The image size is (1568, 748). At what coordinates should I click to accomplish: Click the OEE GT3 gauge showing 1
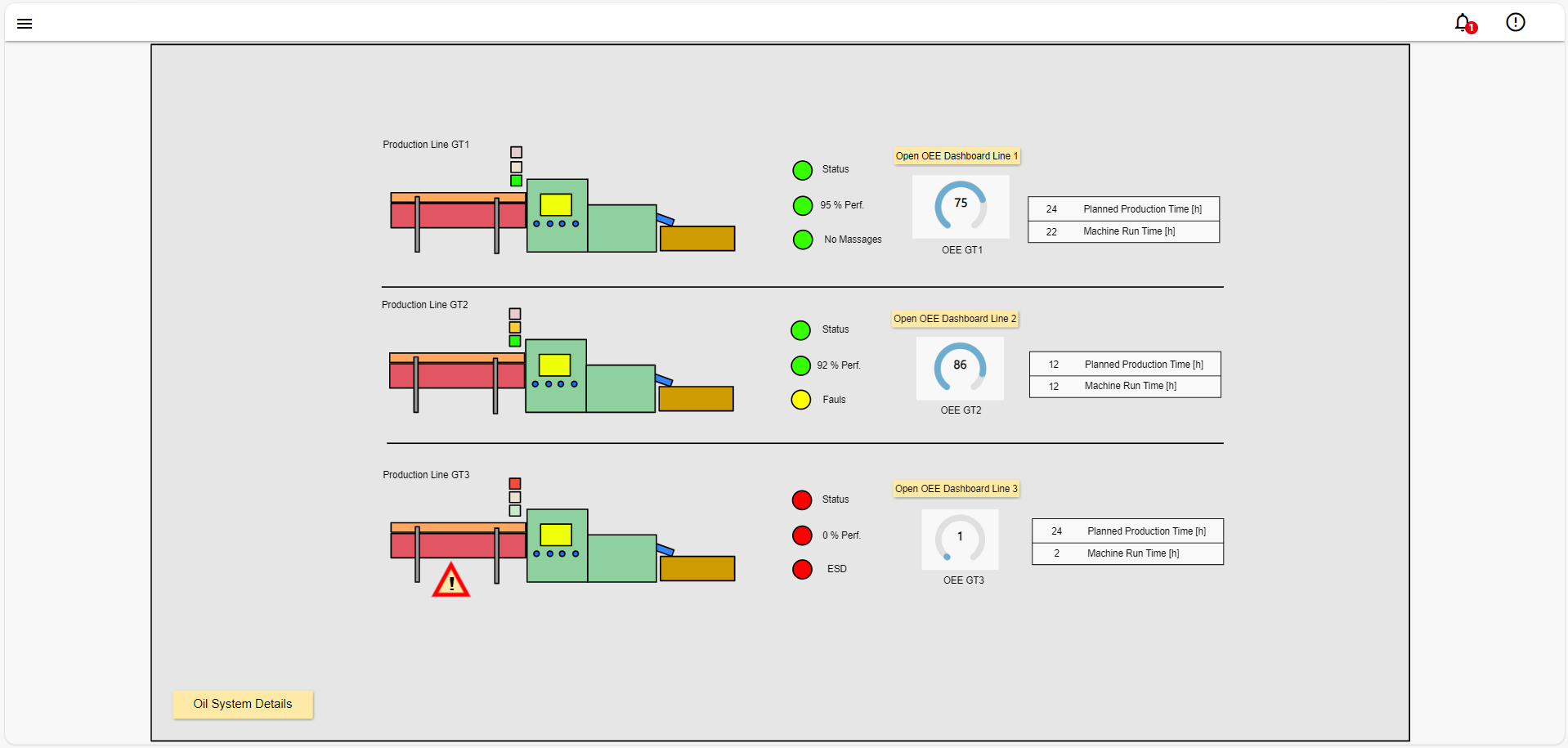click(960, 539)
